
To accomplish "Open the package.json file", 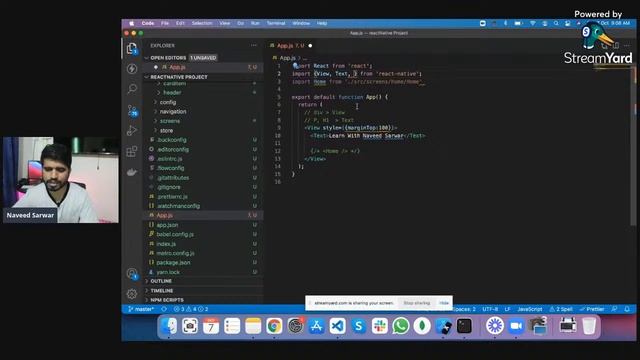I will pyautogui.click(x=173, y=262).
